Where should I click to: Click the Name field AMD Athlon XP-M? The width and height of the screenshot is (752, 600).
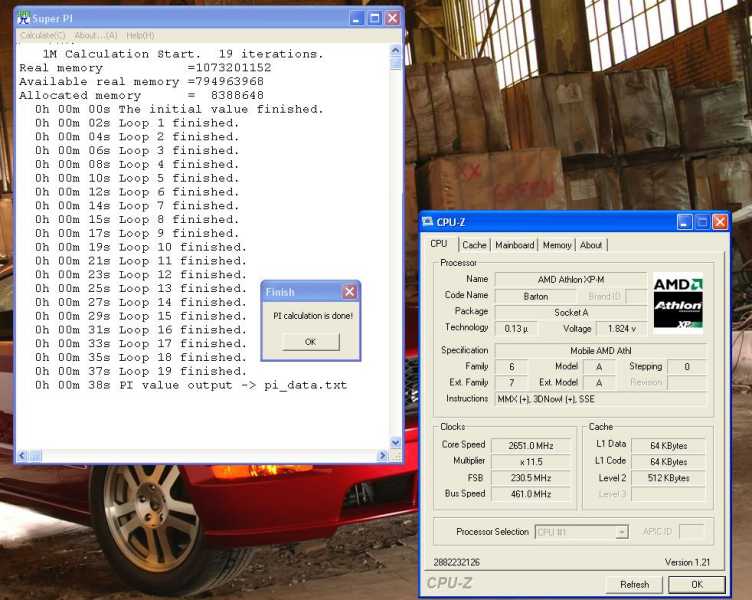pyautogui.click(x=571, y=280)
